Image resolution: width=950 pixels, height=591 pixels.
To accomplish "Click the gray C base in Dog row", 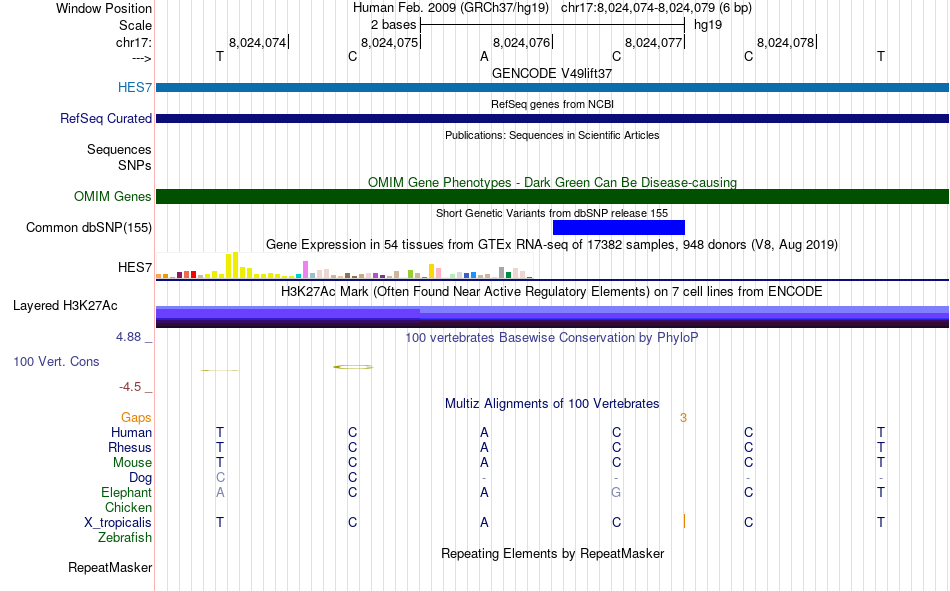I will coord(221,478).
